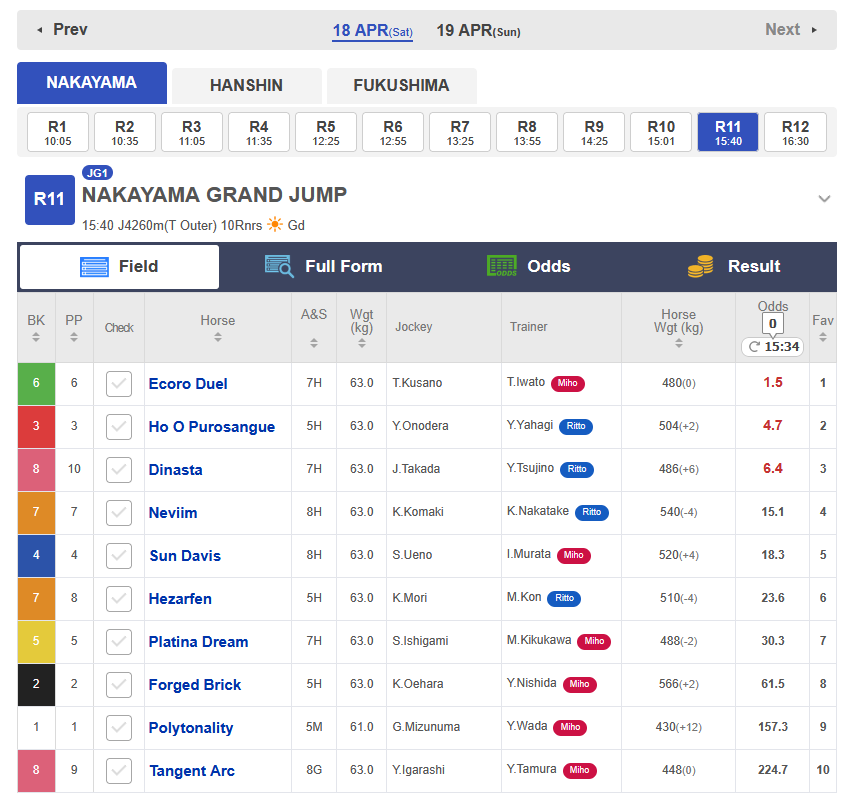Click Ritto badge next to K.Nakatake

click(592, 512)
